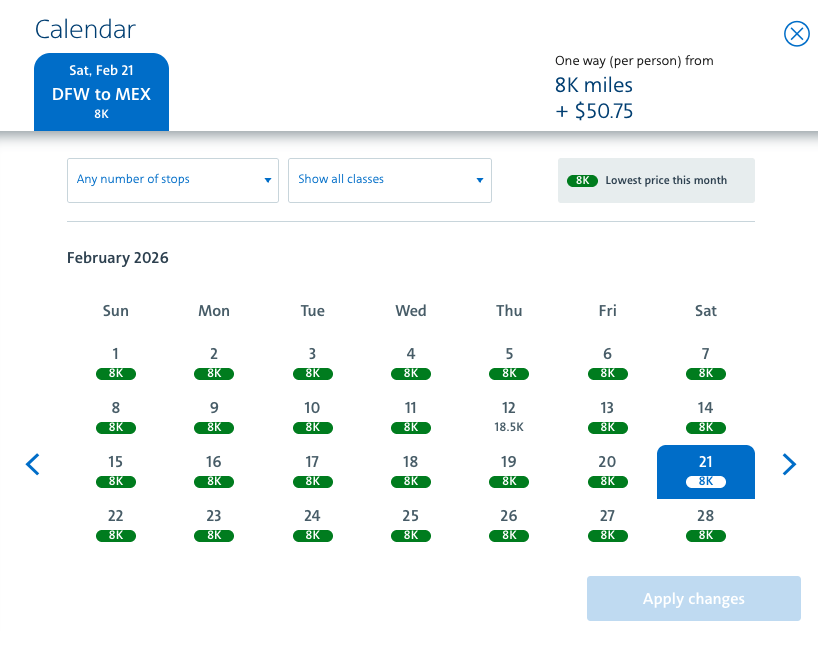Screen dimensions: 818x646
Task: Select the Sat, Feb 21 DFW to MEX tab
Action: (x=101, y=92)
